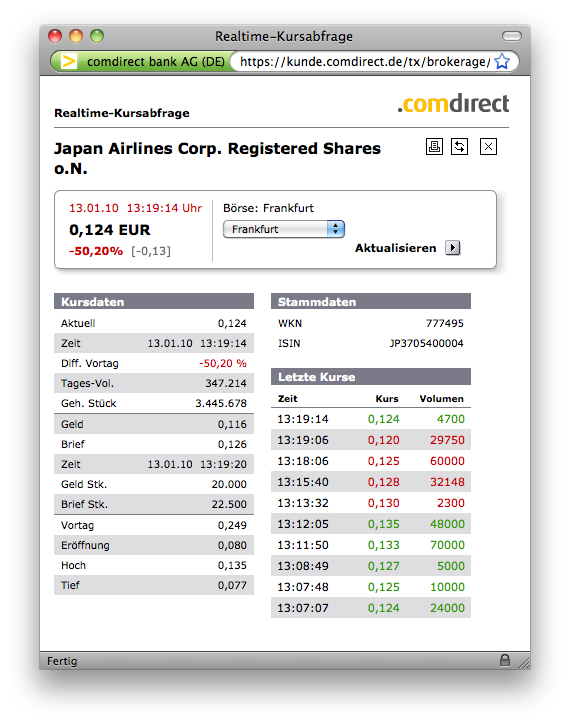Click Tief value 0,077

tap(232, 585)
